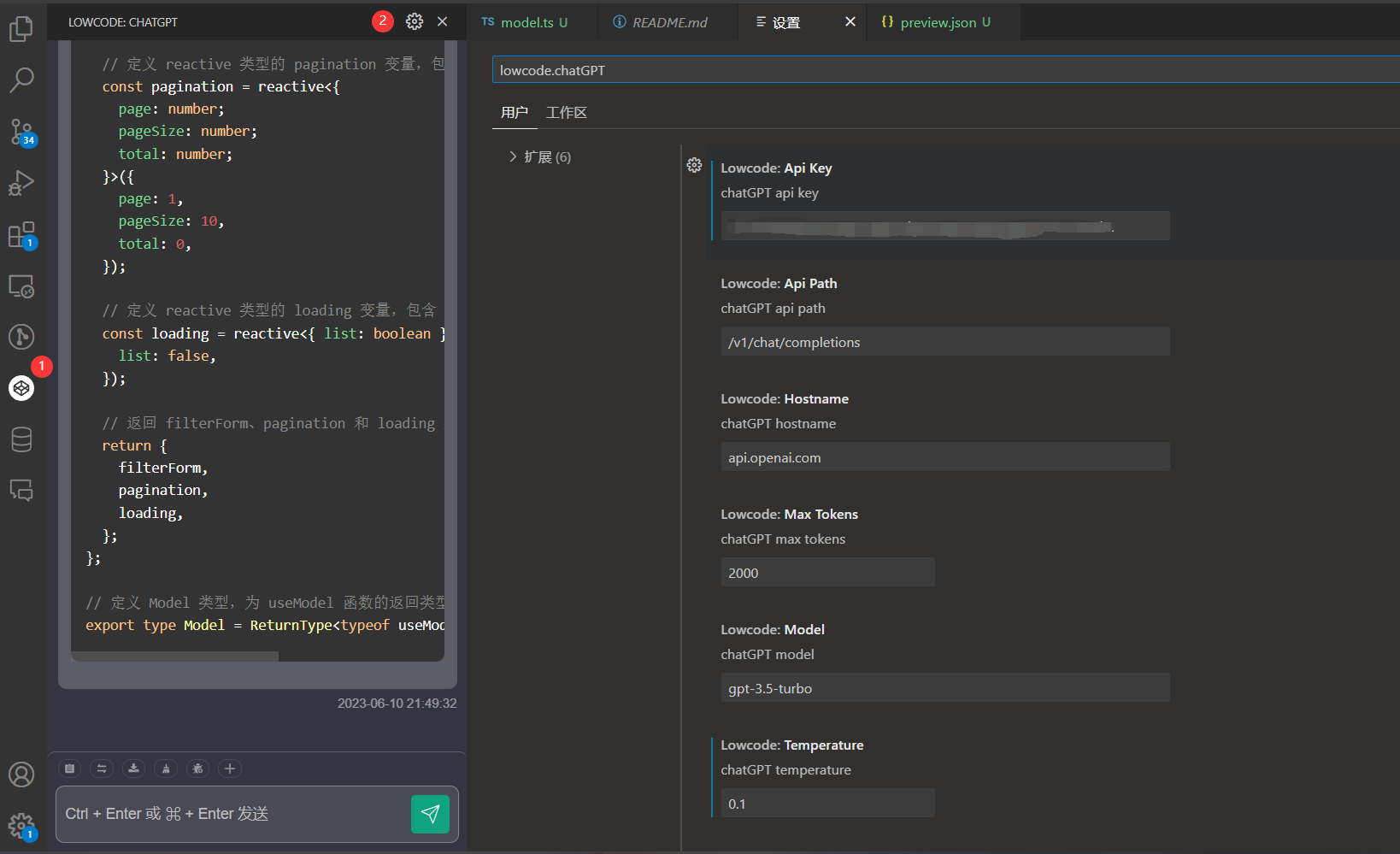
Task: Click the Lowcode: Api Path setting title
Action: [x=779, y=284]
